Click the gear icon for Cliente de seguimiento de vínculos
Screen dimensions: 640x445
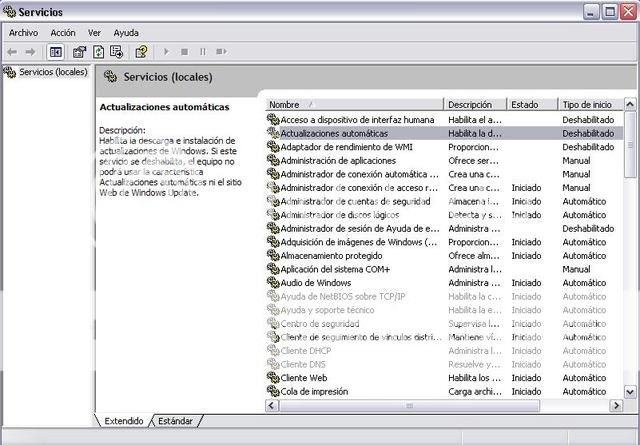tap(273, 337)
